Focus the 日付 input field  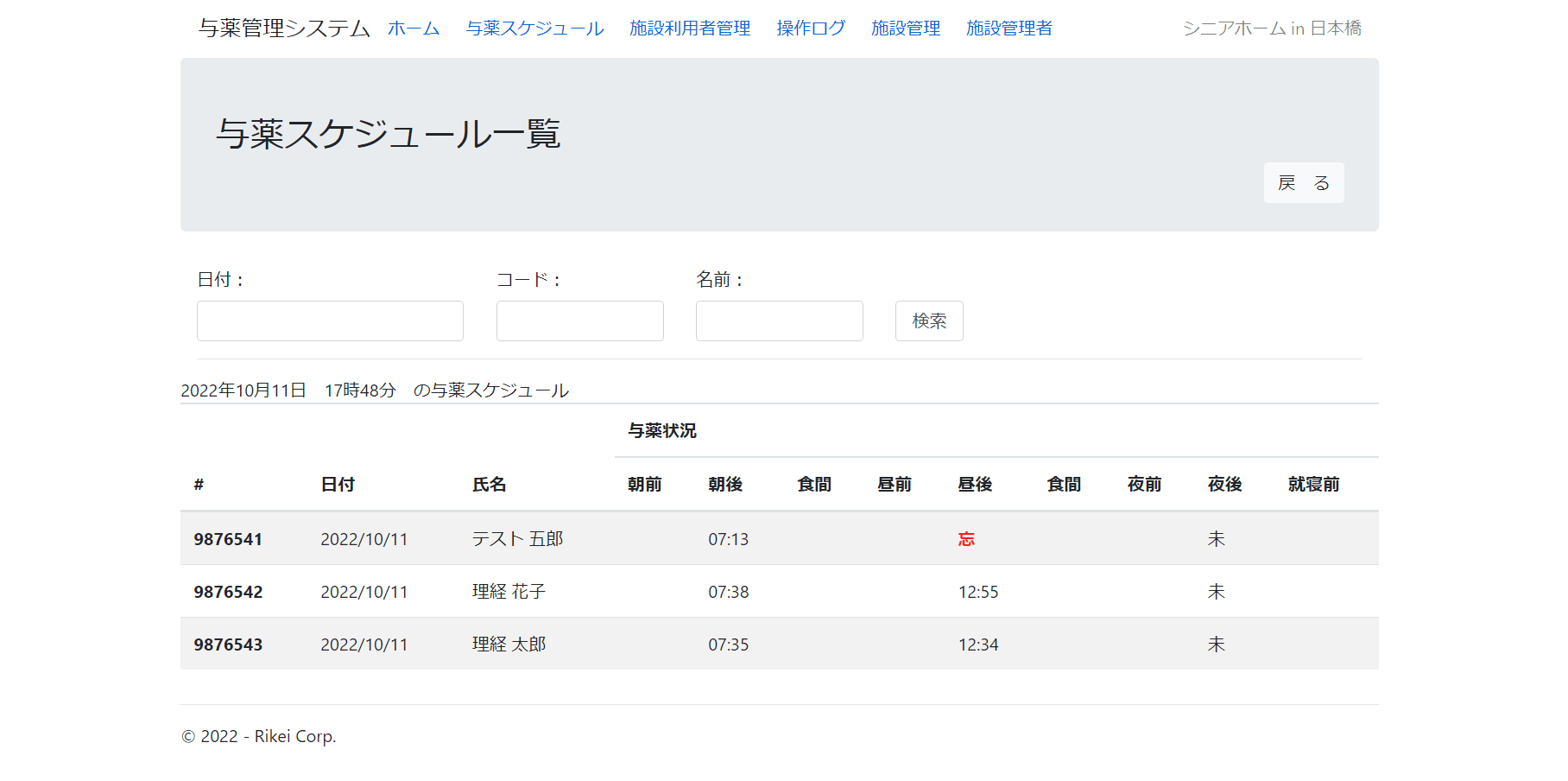[x=330, y=321]
